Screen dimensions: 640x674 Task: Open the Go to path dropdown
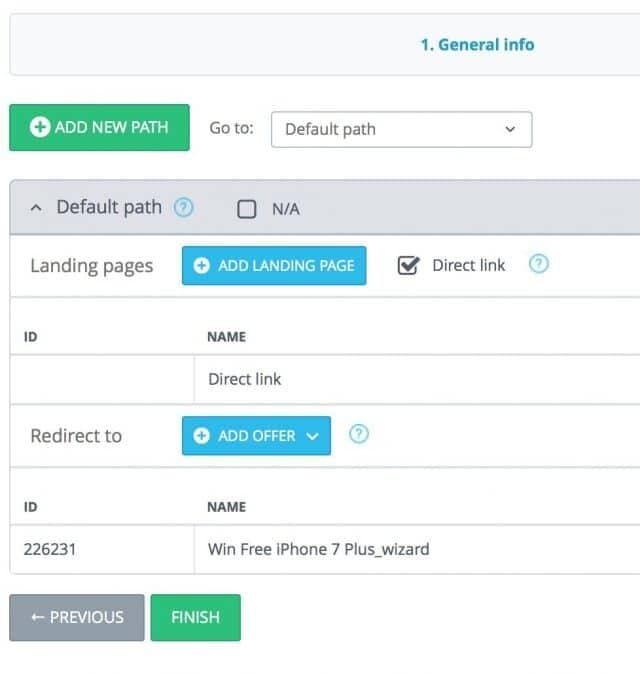pos(401,129)
